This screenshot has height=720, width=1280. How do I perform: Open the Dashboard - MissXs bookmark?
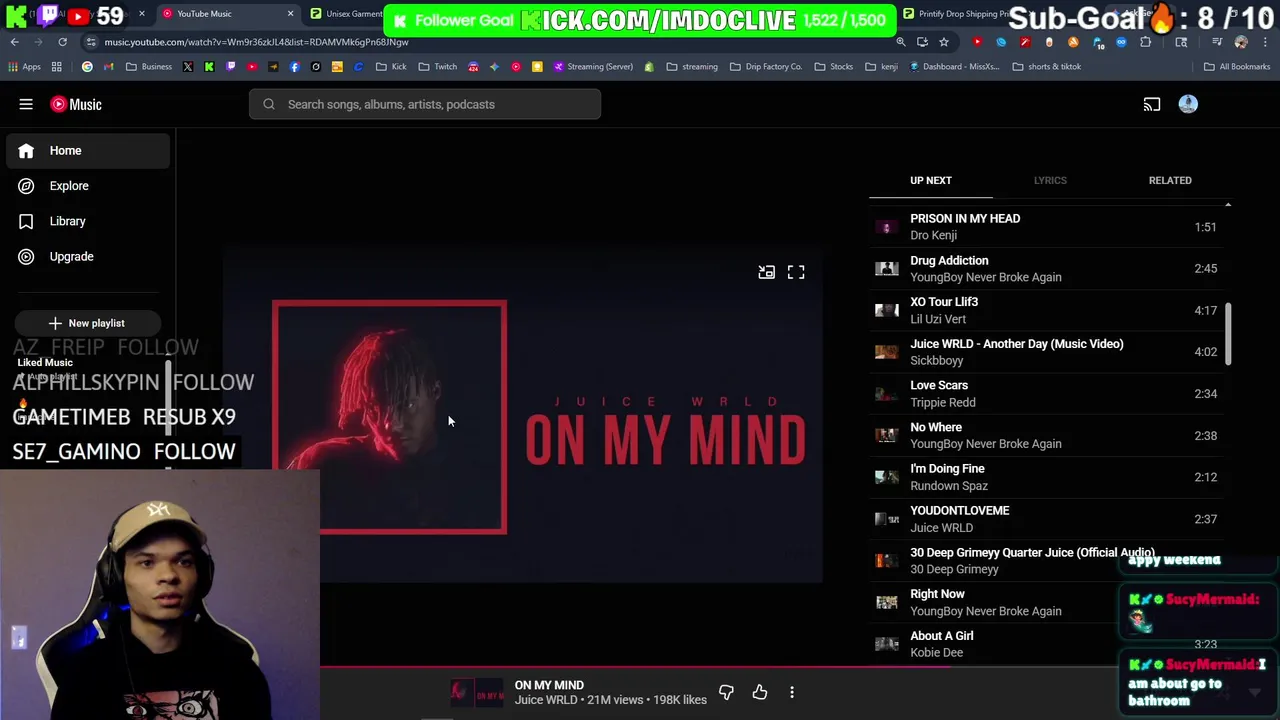click(954, 66)
